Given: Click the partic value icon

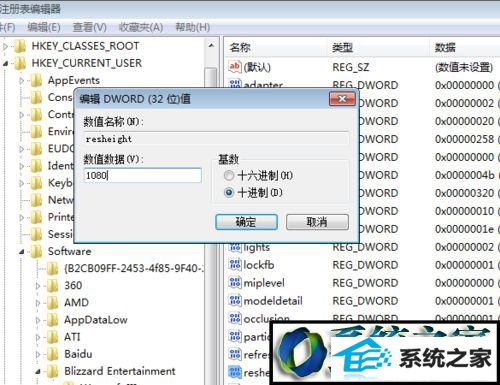Looking at the screenshot, I should pyautogui.click(x=235, y=337).
